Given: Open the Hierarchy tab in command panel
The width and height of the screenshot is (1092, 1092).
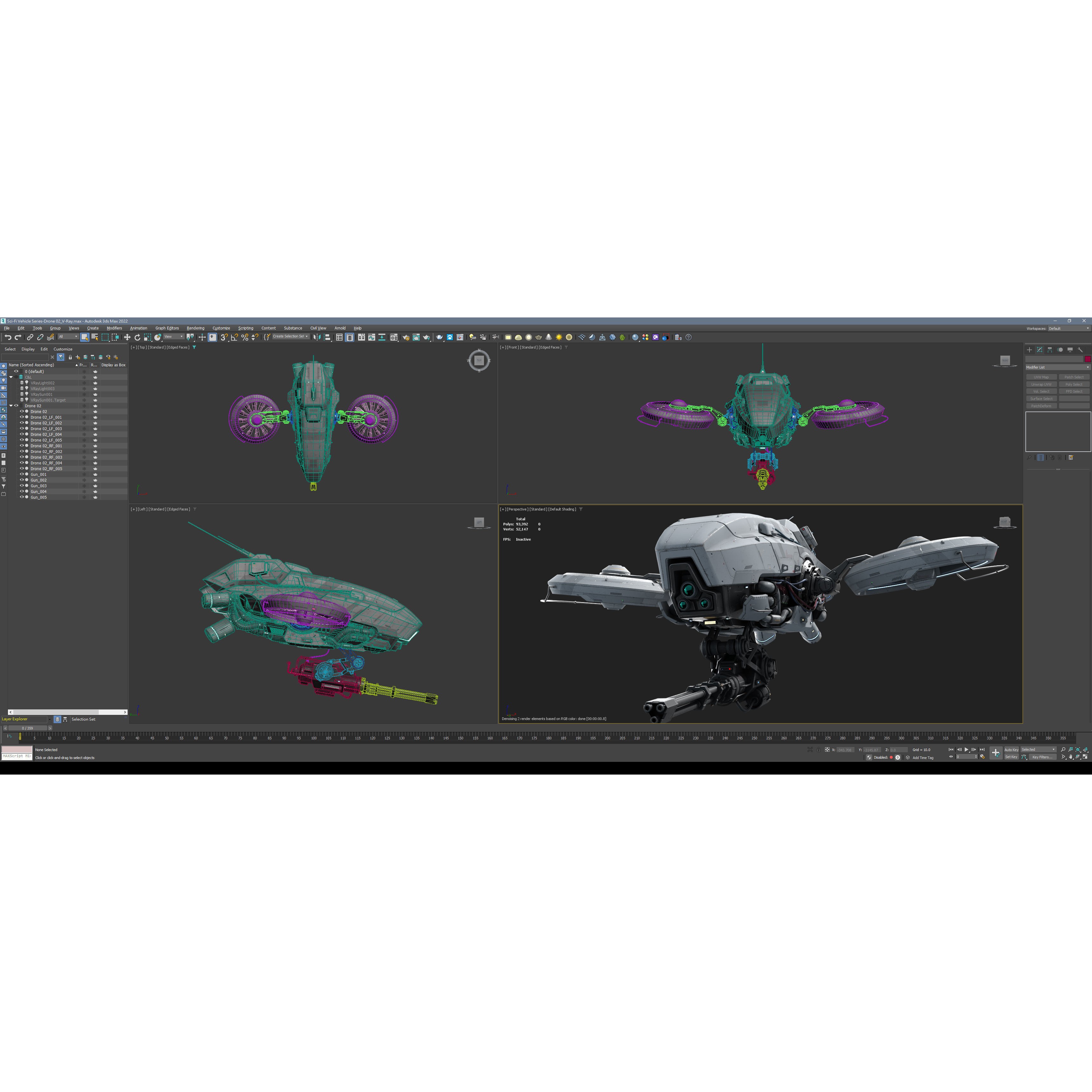Looking at the screenshot, I should pyautogui.click(x=1049, y=350).
